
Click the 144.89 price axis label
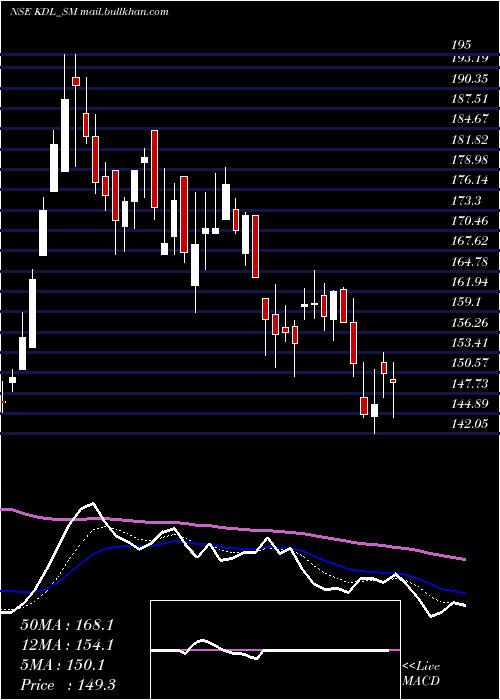tap(469, 404)
